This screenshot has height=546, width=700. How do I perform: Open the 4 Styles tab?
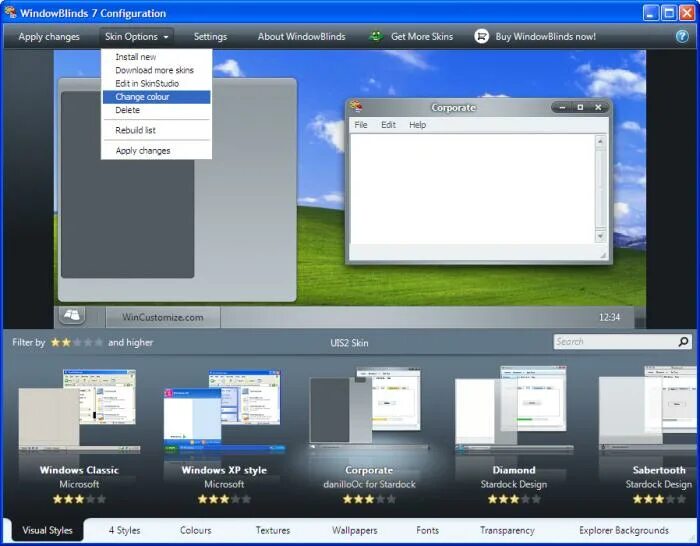pos(125,530)
